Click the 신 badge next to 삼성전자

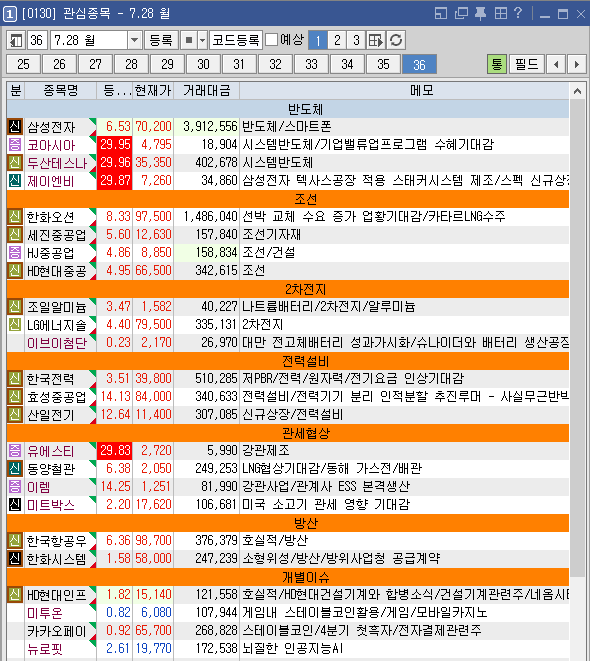15,126
